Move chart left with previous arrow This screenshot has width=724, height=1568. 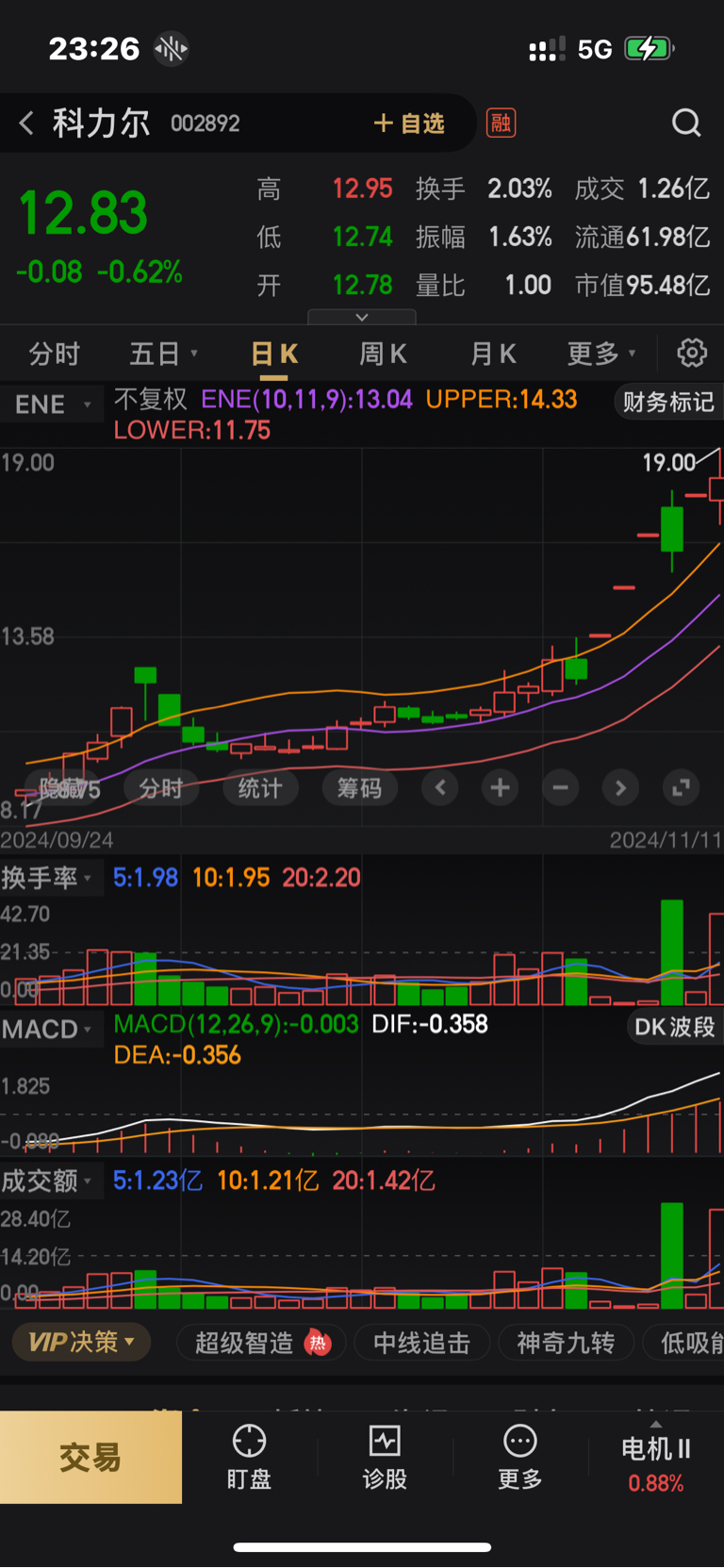(440, 788)
